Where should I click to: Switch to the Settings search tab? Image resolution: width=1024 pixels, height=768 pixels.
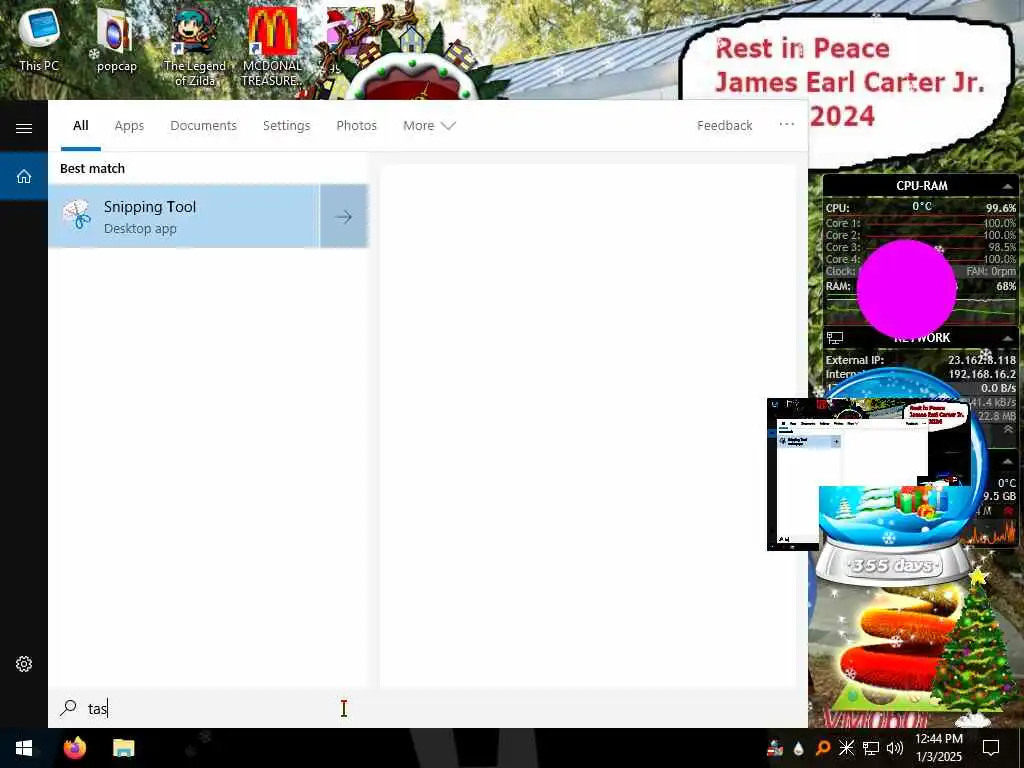coord(286,125)
